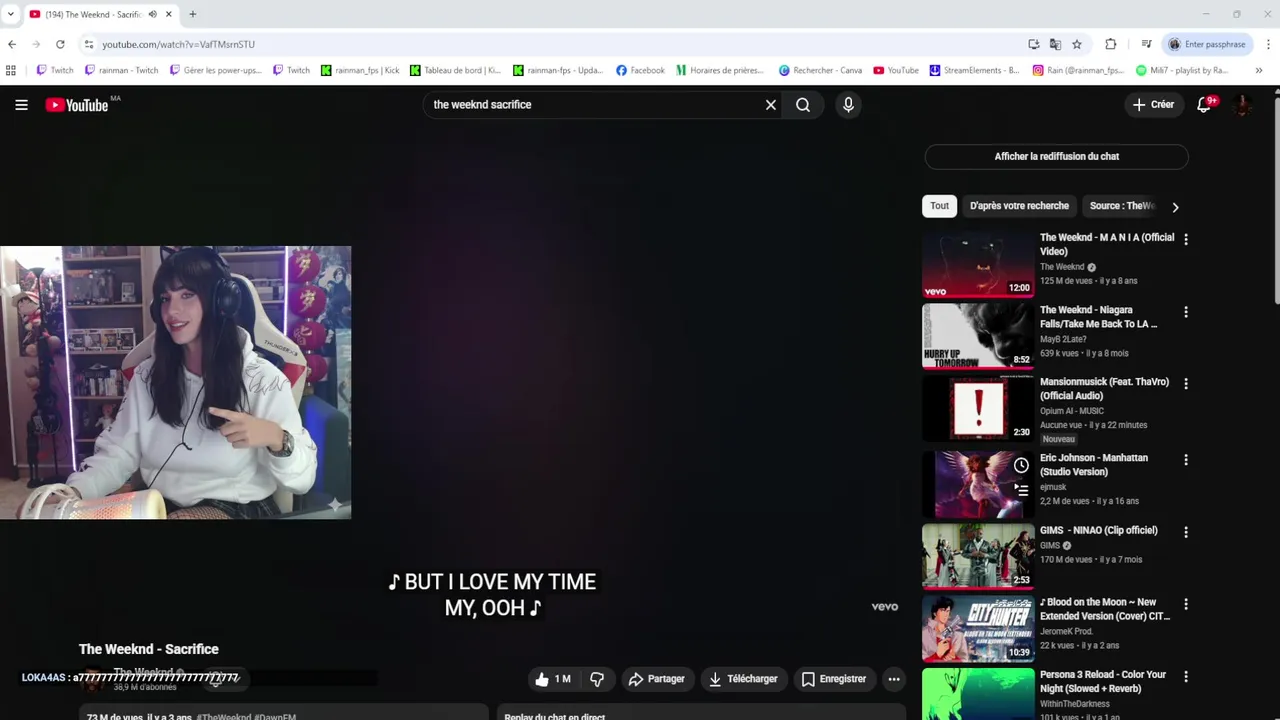Open GIMS NINAO thumbnail
1280x720 pixels.
coord(978,557)
